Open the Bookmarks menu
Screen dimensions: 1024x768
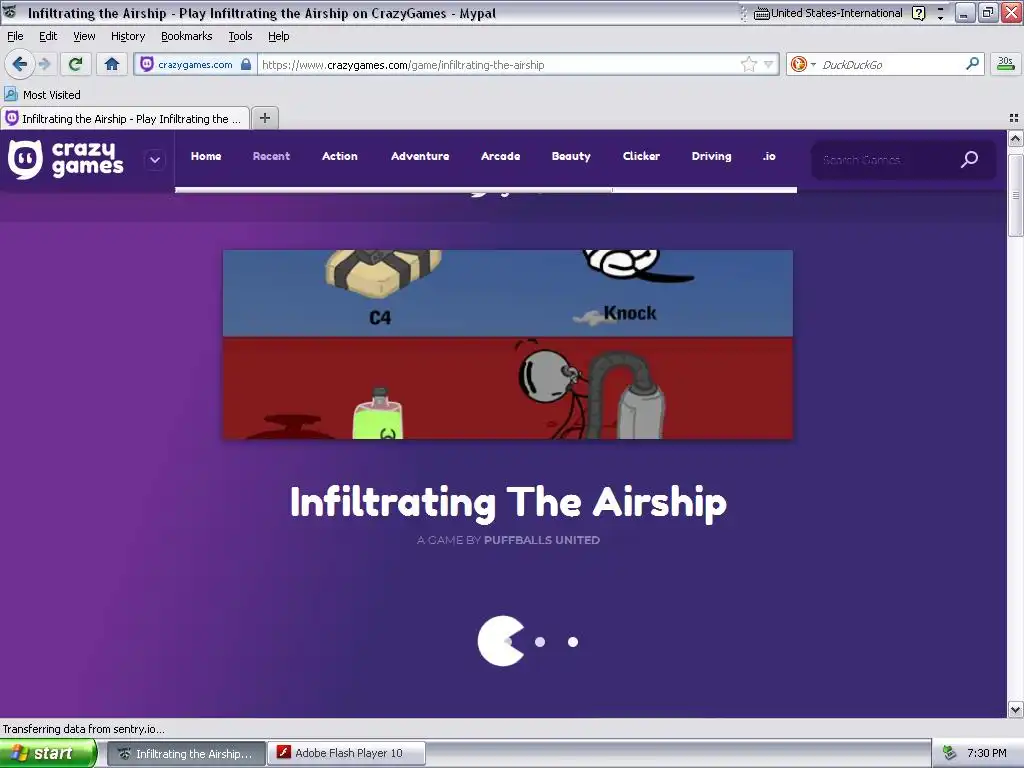186,36
